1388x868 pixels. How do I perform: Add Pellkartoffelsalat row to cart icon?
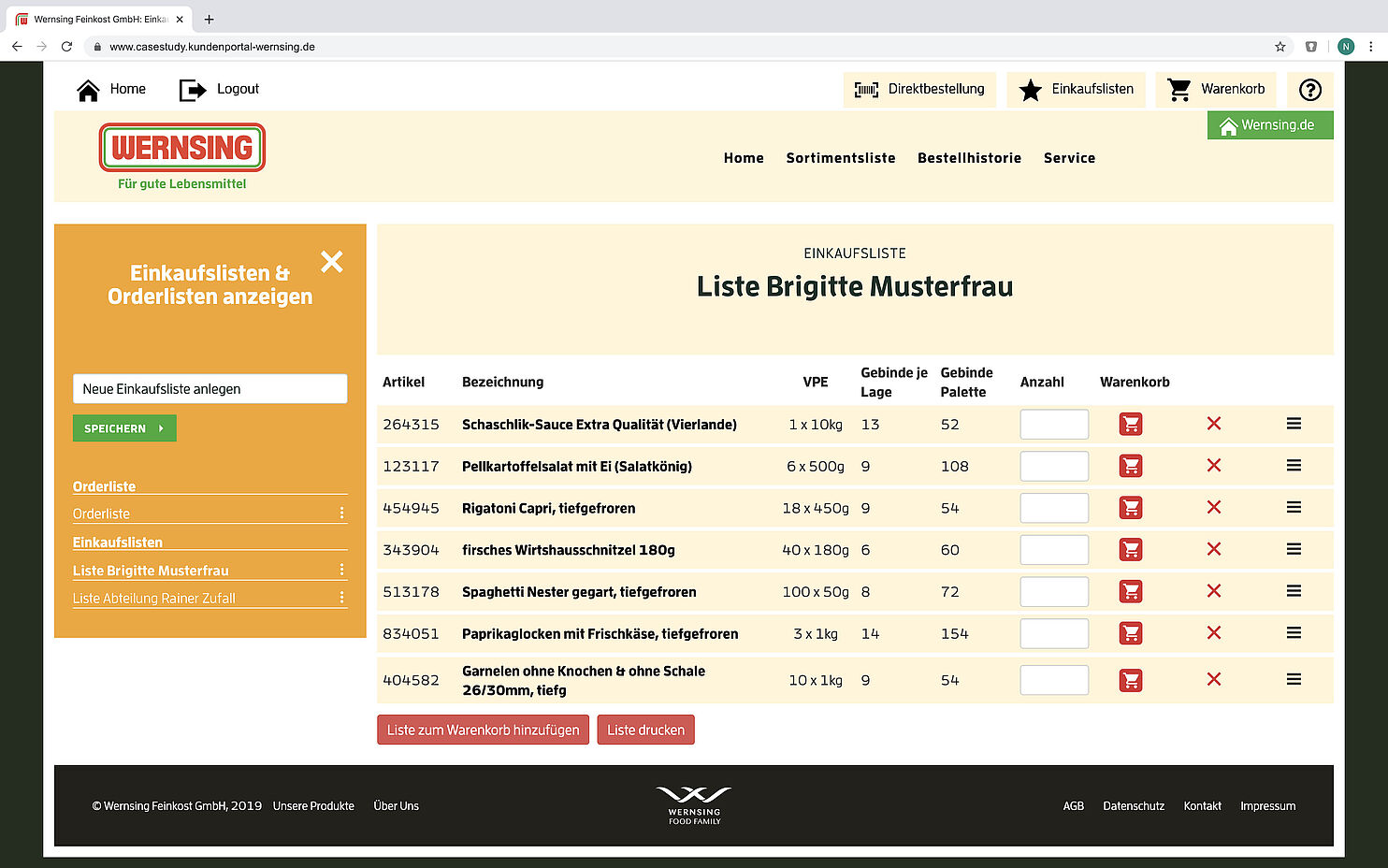click(x=1131, y=466)
